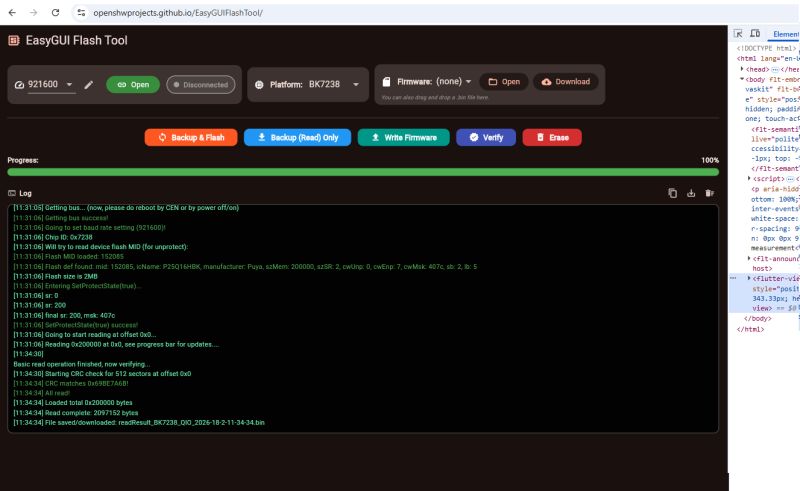Click the platform chip icon
800x491 pixels.
259,85
